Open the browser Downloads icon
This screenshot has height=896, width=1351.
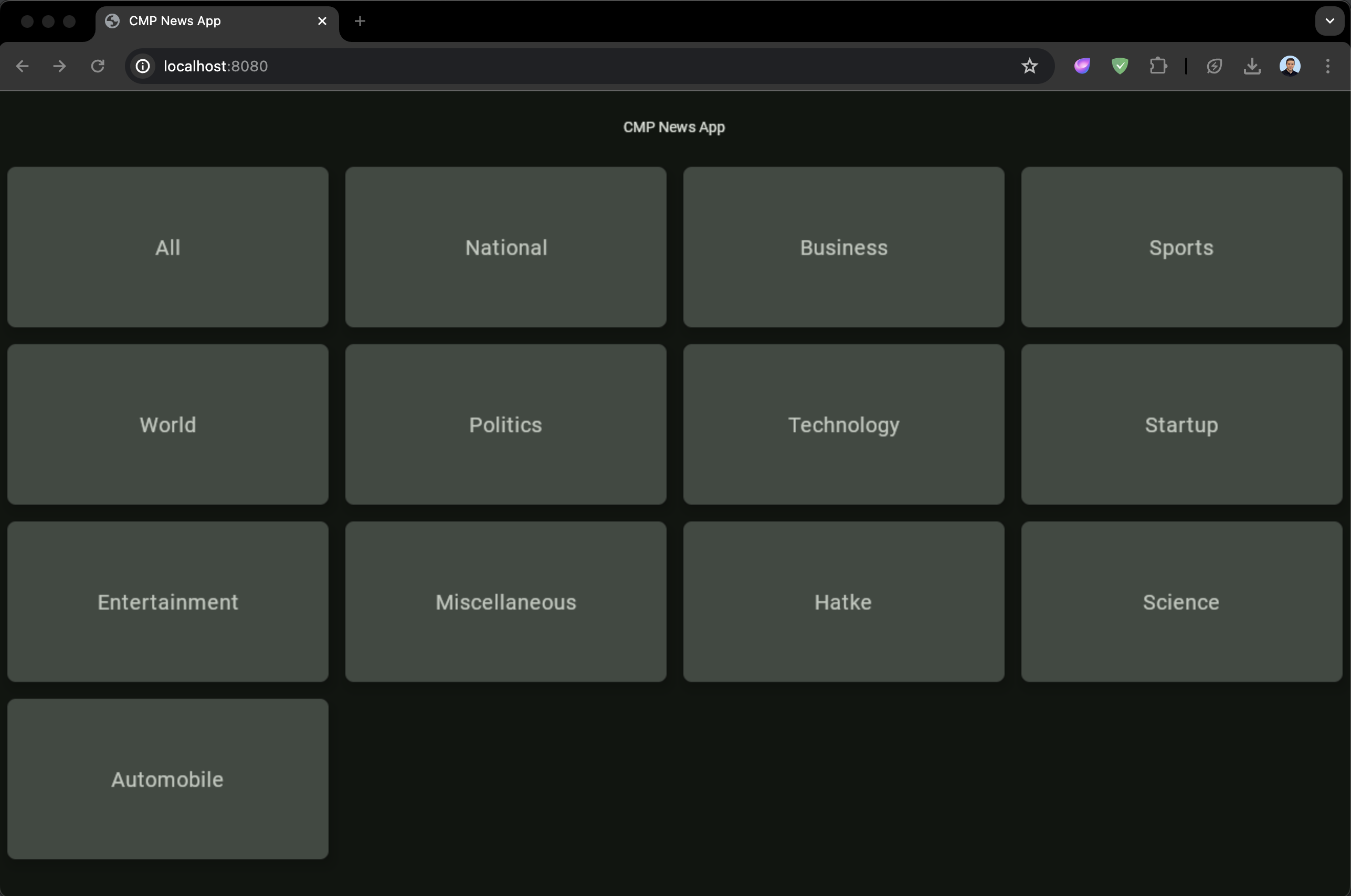[1251, 66]
